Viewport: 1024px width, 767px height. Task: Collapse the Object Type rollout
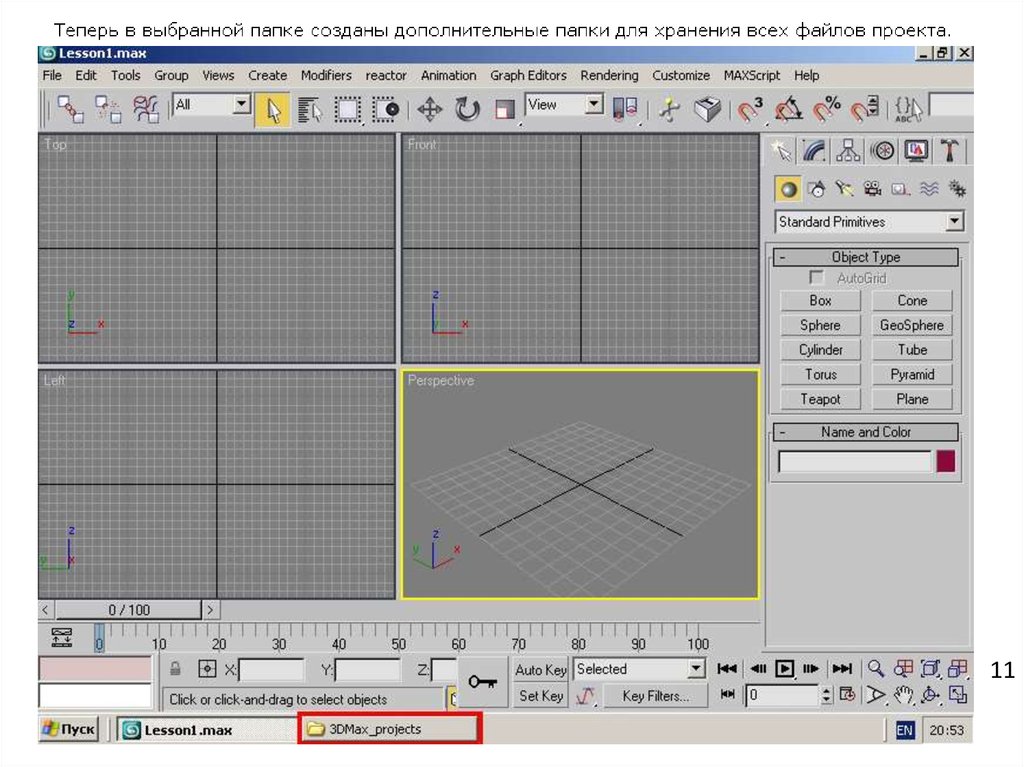coord(783,257)
